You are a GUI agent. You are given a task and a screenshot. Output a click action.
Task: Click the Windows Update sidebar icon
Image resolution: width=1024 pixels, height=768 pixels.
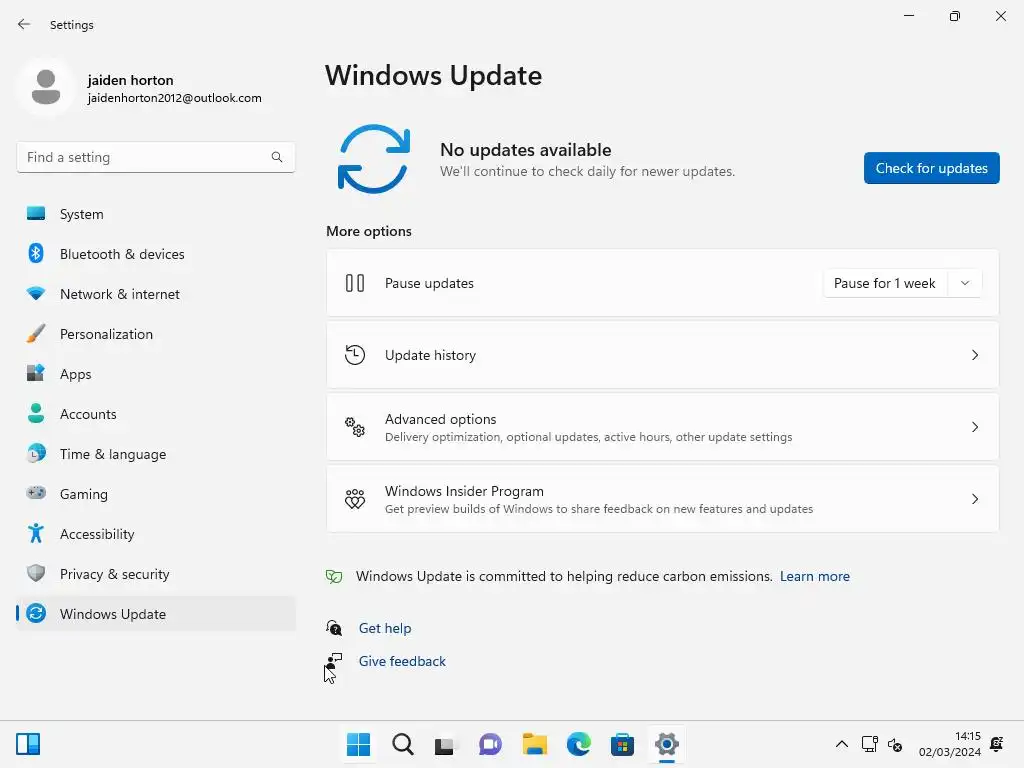[36, 613]
